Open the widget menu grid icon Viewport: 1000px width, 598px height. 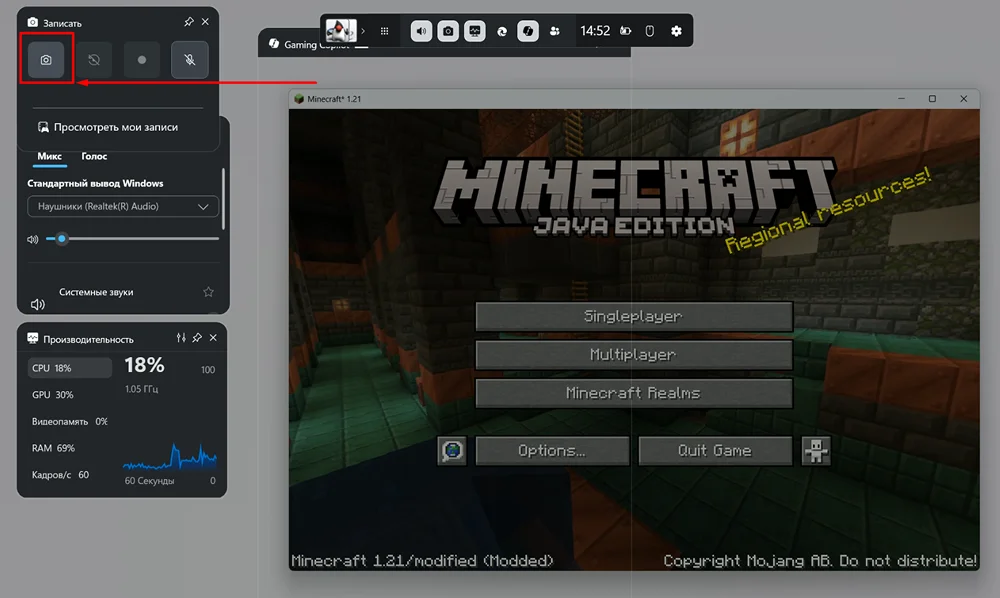[x=385, y=31]
